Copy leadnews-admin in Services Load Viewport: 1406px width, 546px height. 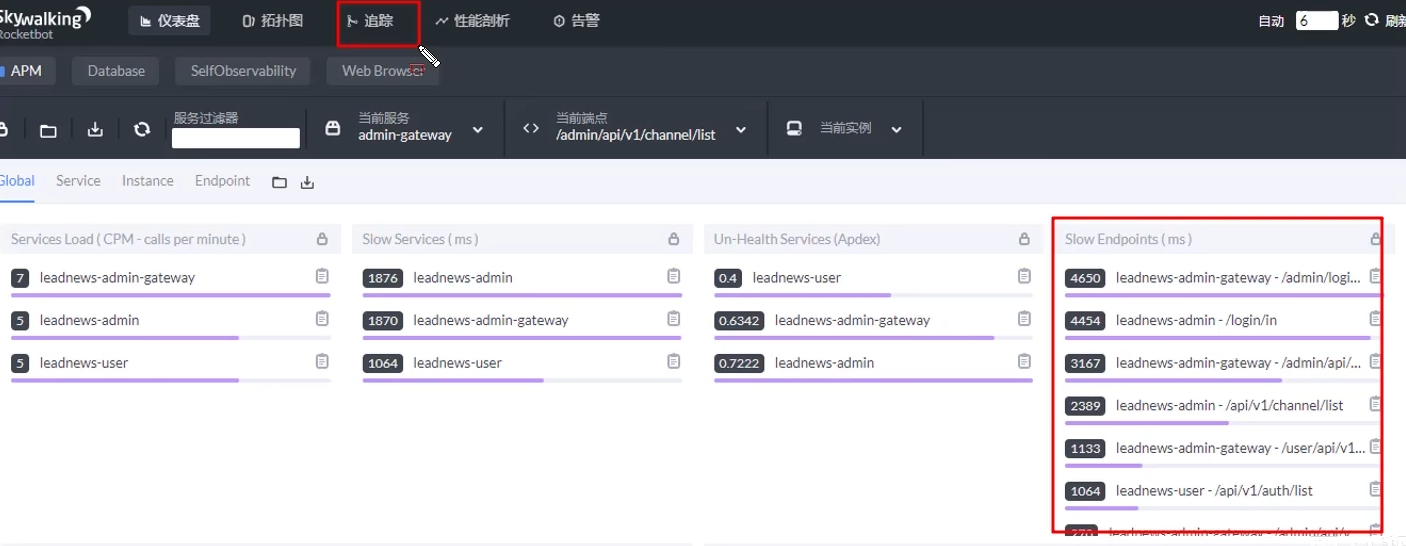pos(322,319)
